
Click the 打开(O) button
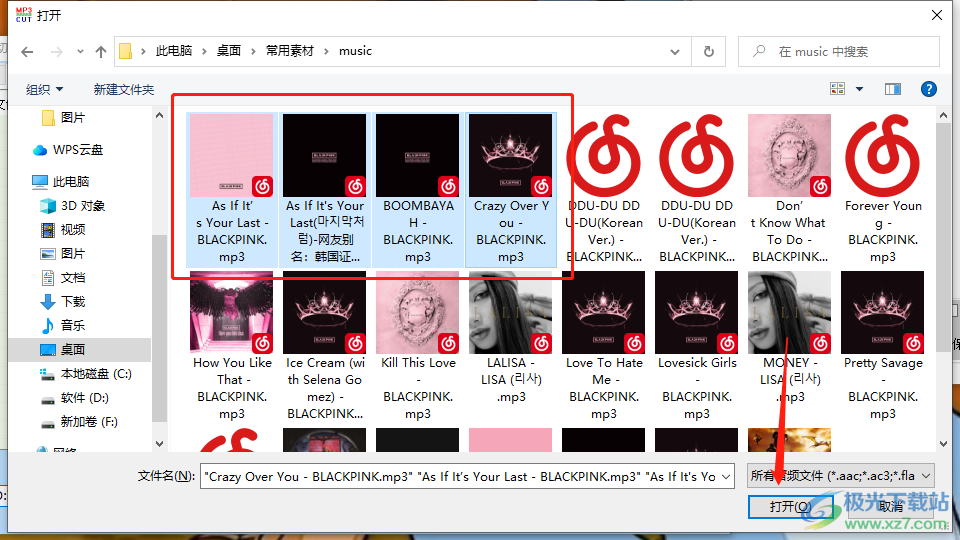click(790, 506)
